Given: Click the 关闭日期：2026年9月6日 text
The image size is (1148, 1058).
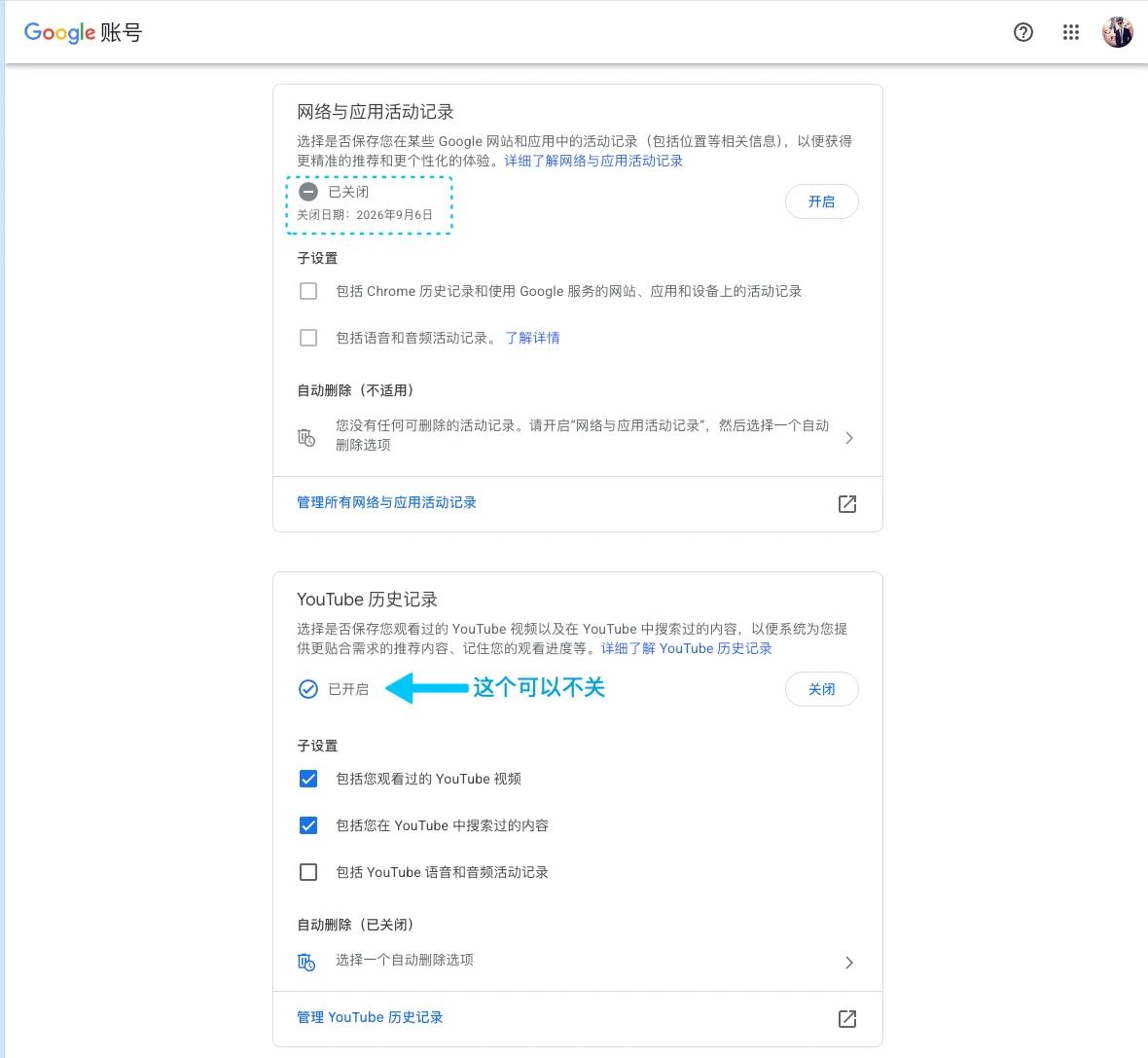Looking at the screenshot, I should click(365, 215).
